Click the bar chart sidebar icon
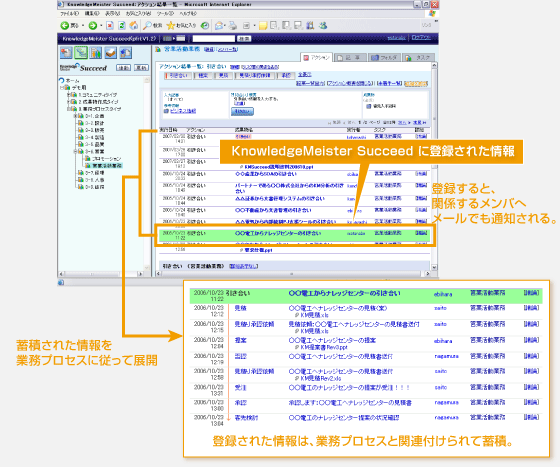Image resolution: width=560 pixels, height=467 pixels. [96, 52]
